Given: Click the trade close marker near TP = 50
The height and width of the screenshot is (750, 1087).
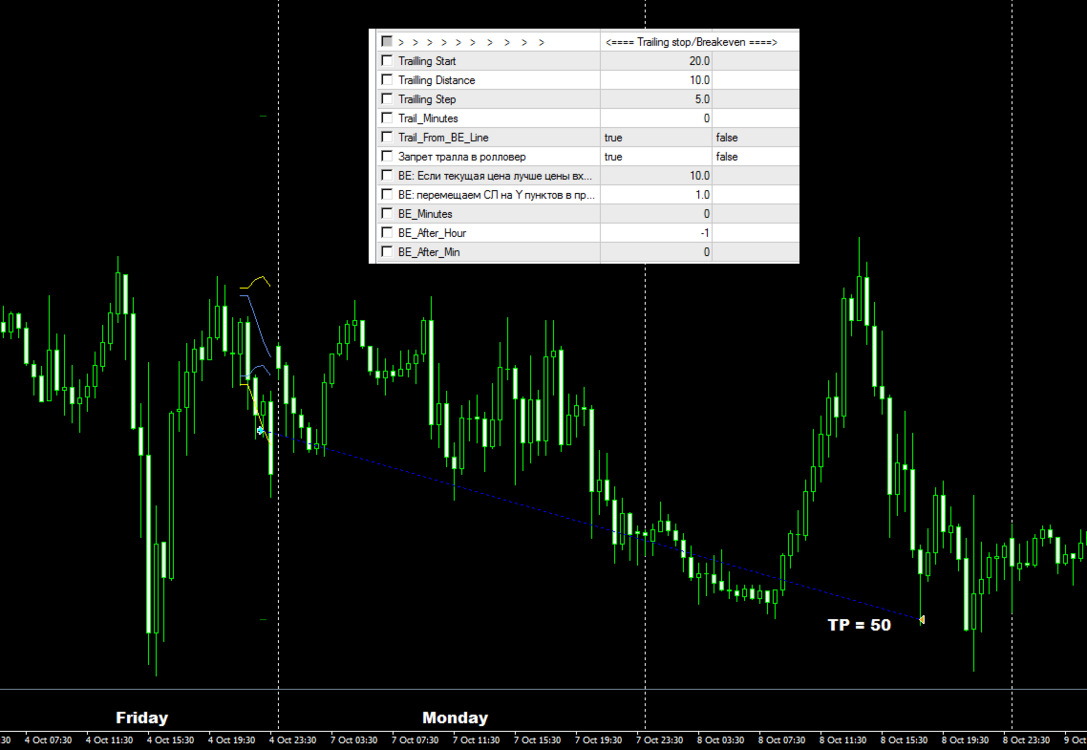Looking at the screenshot, I should (921, 619).
